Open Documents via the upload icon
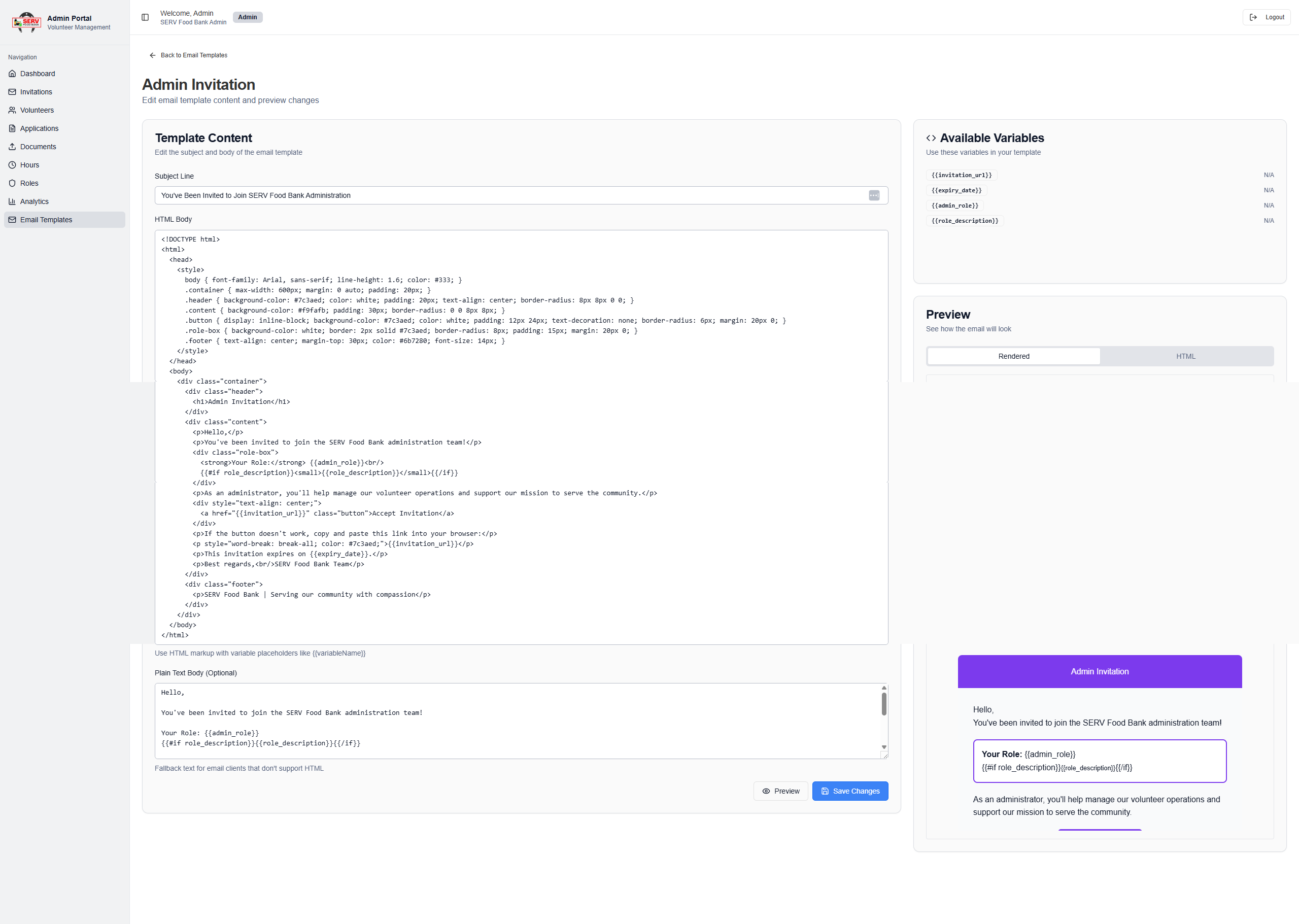Image resolution: width=1299 pixels, height=924 pixels. [x=12, y=146]
